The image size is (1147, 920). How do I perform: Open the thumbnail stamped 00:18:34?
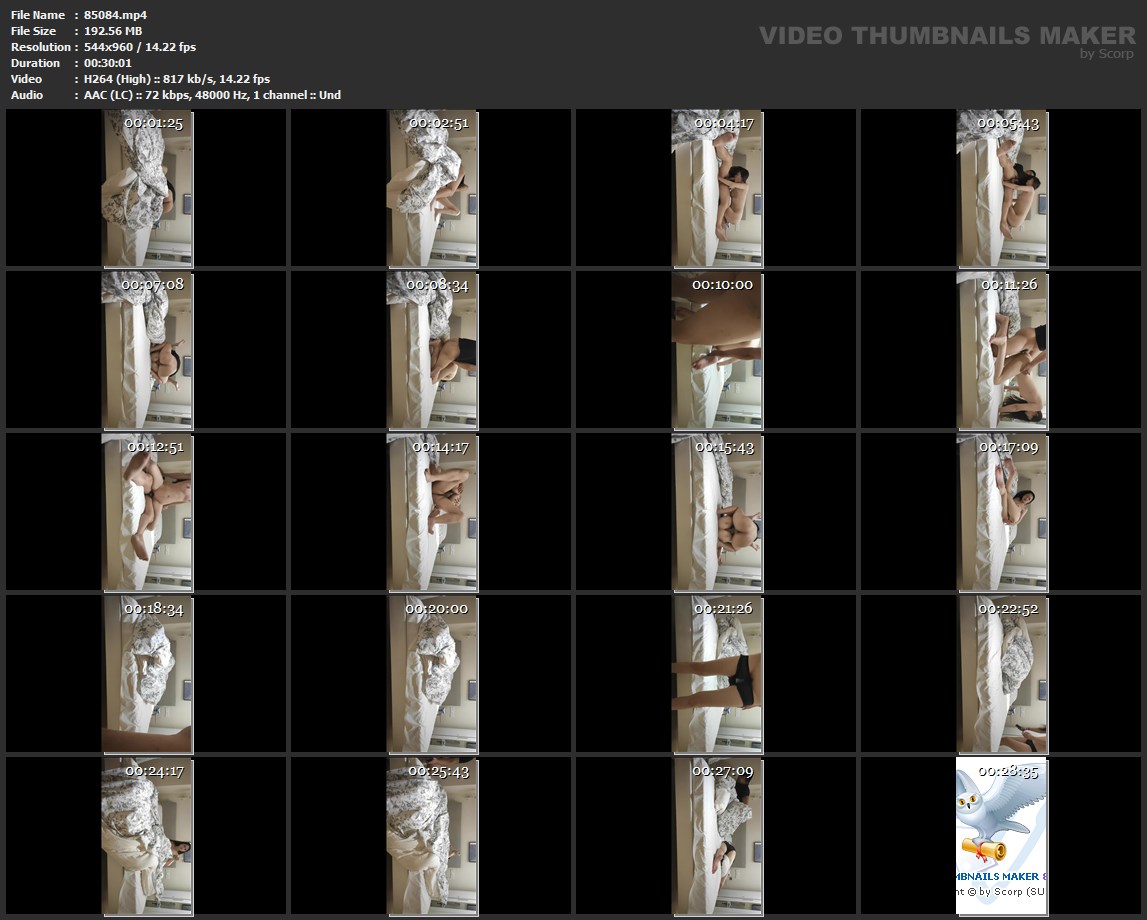tap(147, 674)
